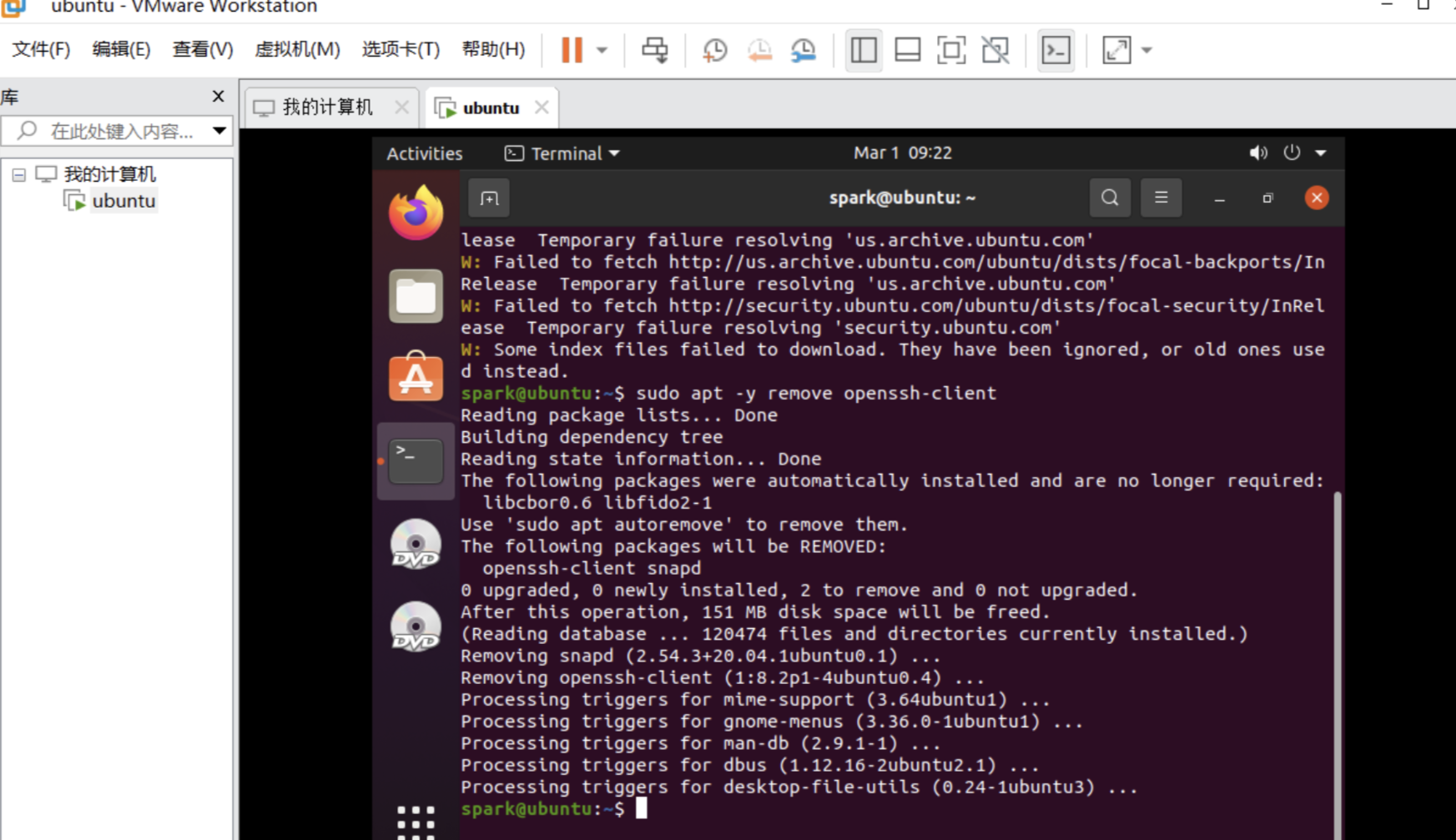Click Activities in the Ubuntu top bar
The height and width of the screenshot is (840, 1456).
coord(425,153)
